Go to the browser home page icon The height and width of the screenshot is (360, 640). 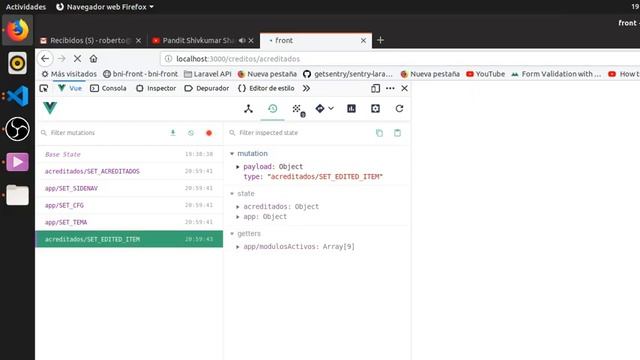point(93,59)
